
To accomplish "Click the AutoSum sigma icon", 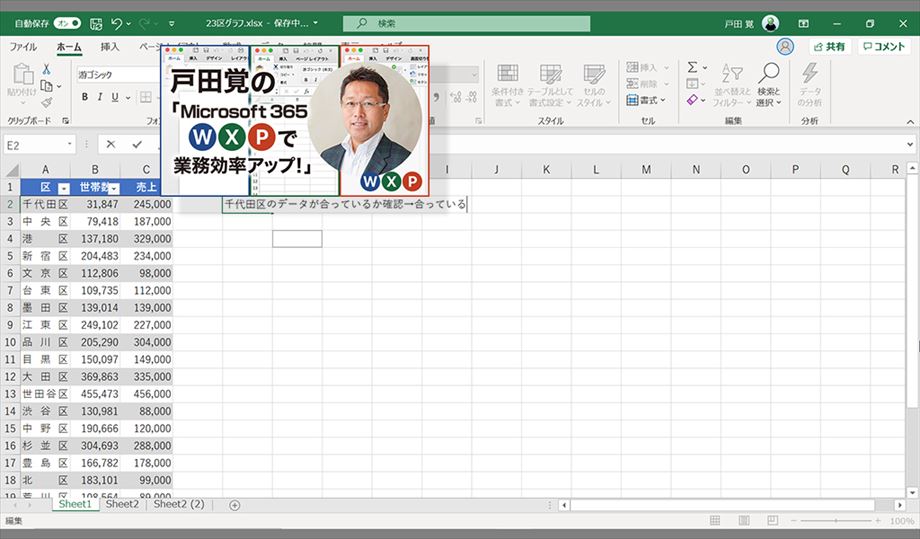I will coord(692,67).
